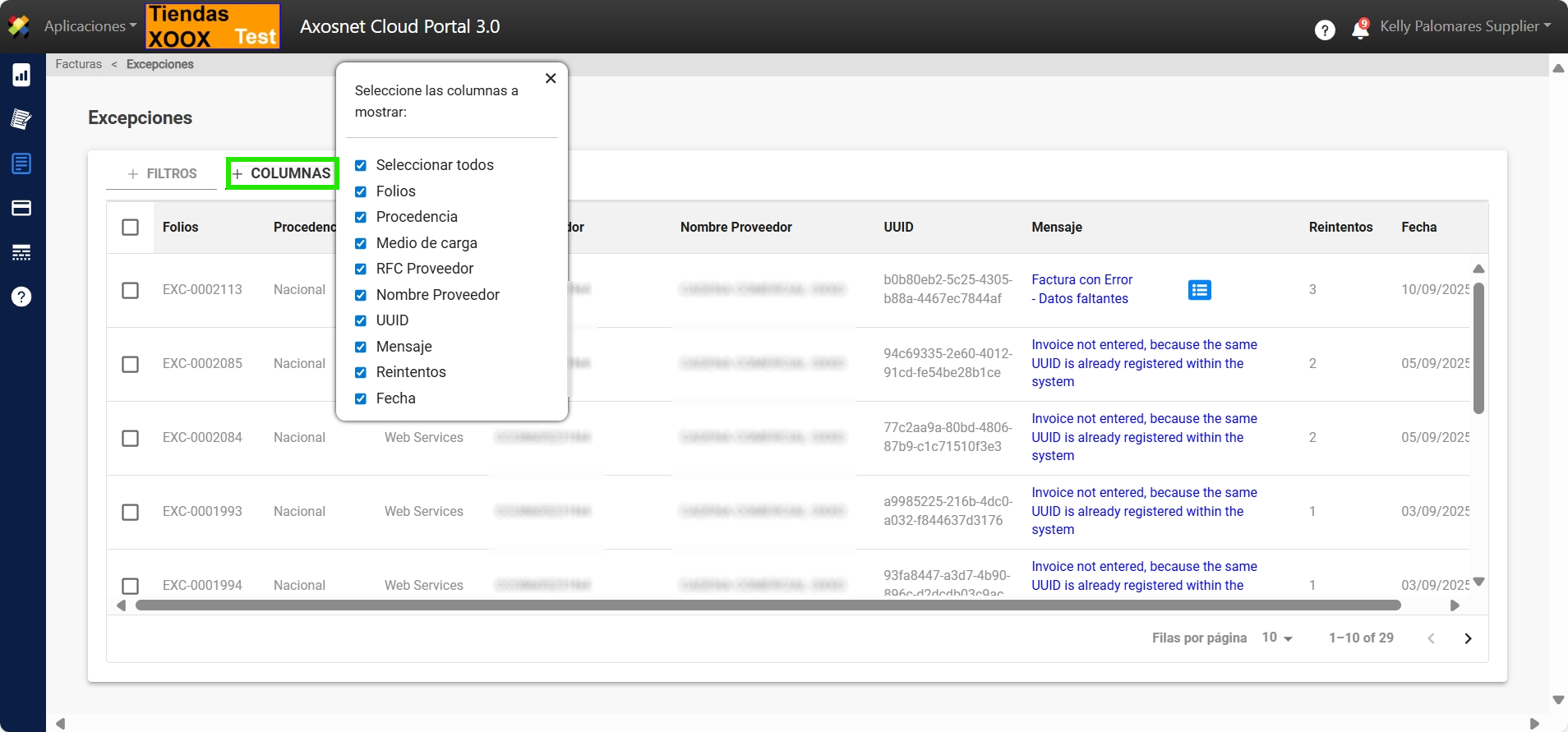The width and height of the screenshot is (1568, 732).
Task: Open Kelly Palomares Supplier user menu
Action: 1464,26
